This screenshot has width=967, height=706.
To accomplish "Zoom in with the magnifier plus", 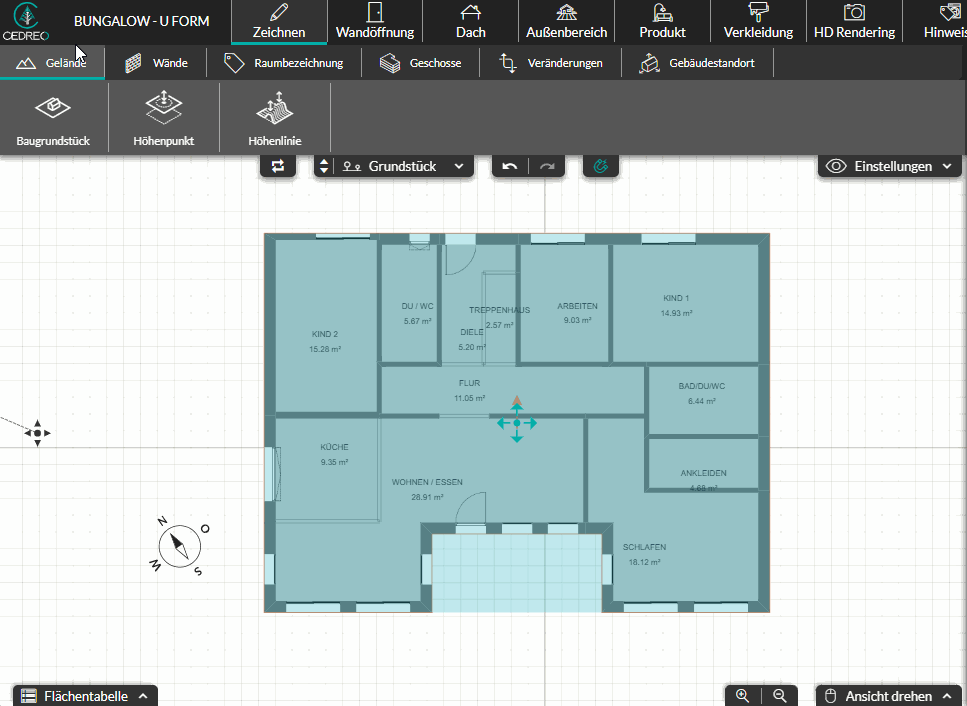I will click(743, 696).
